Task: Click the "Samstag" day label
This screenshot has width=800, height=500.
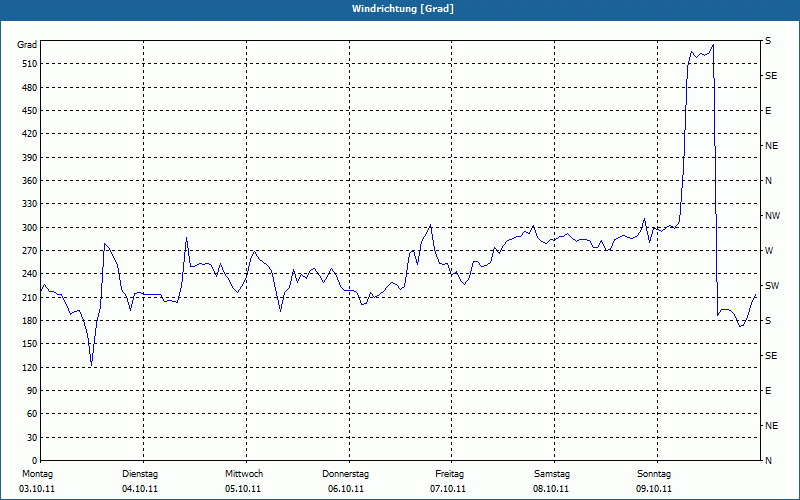Action: [552, 474]
